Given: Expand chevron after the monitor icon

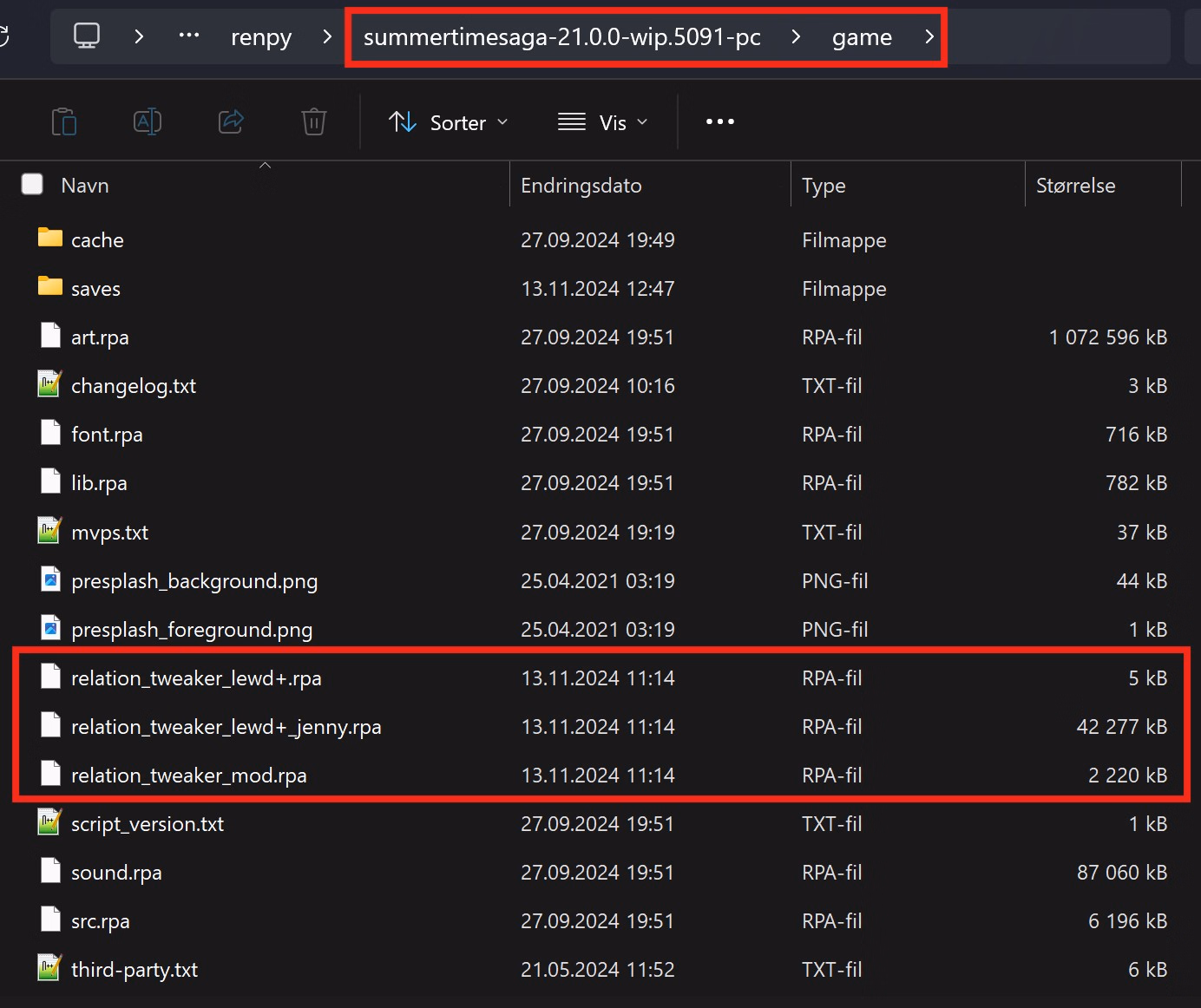Looking at the screenshot, I should pyautogui.click(x=139, y=36).
